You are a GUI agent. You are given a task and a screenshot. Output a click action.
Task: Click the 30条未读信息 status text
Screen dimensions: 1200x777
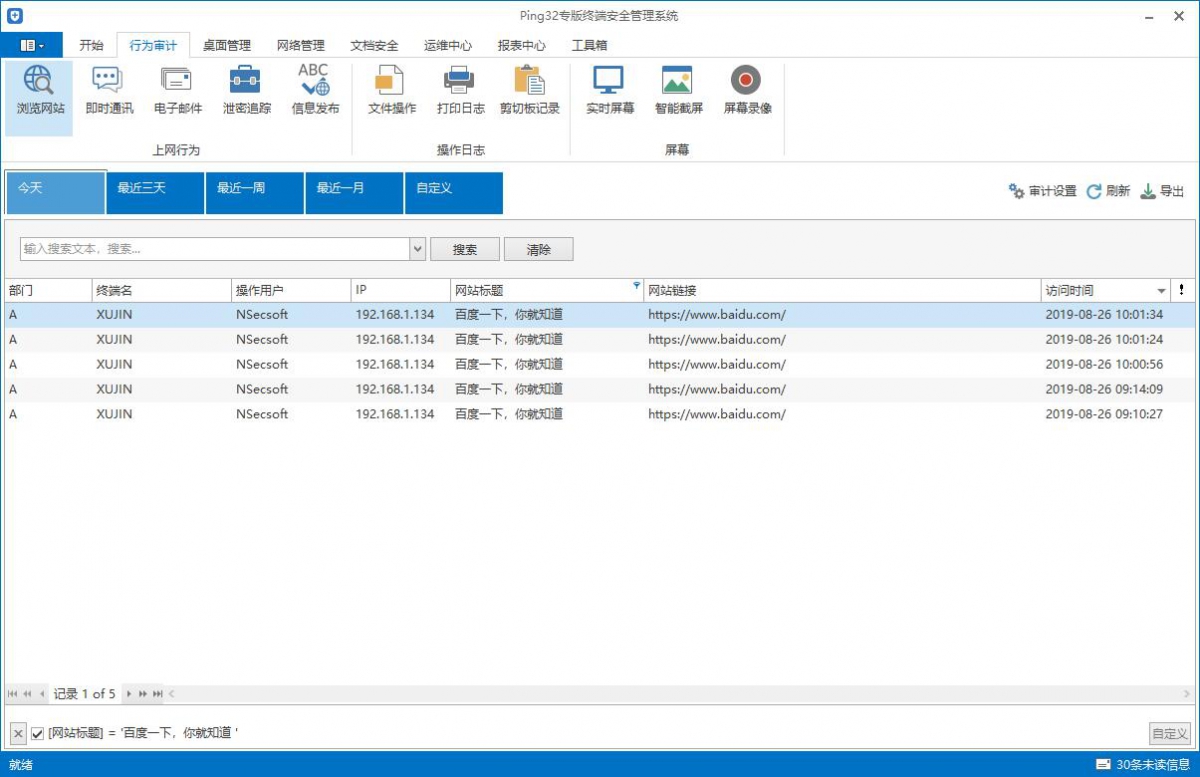point(1152,764)
